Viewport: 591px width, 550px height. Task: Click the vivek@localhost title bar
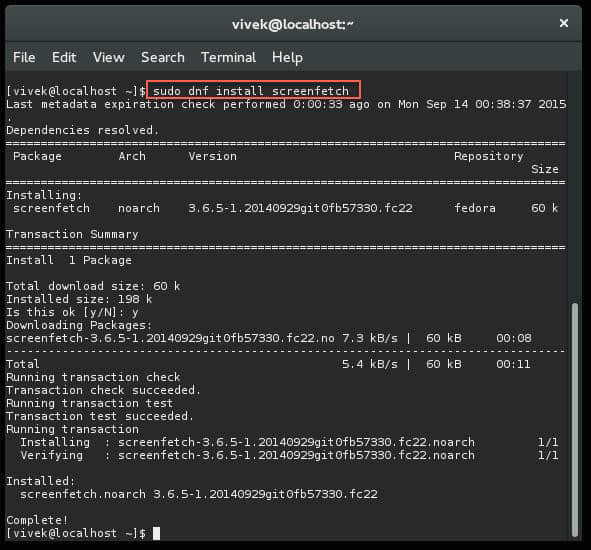point(293,25)
